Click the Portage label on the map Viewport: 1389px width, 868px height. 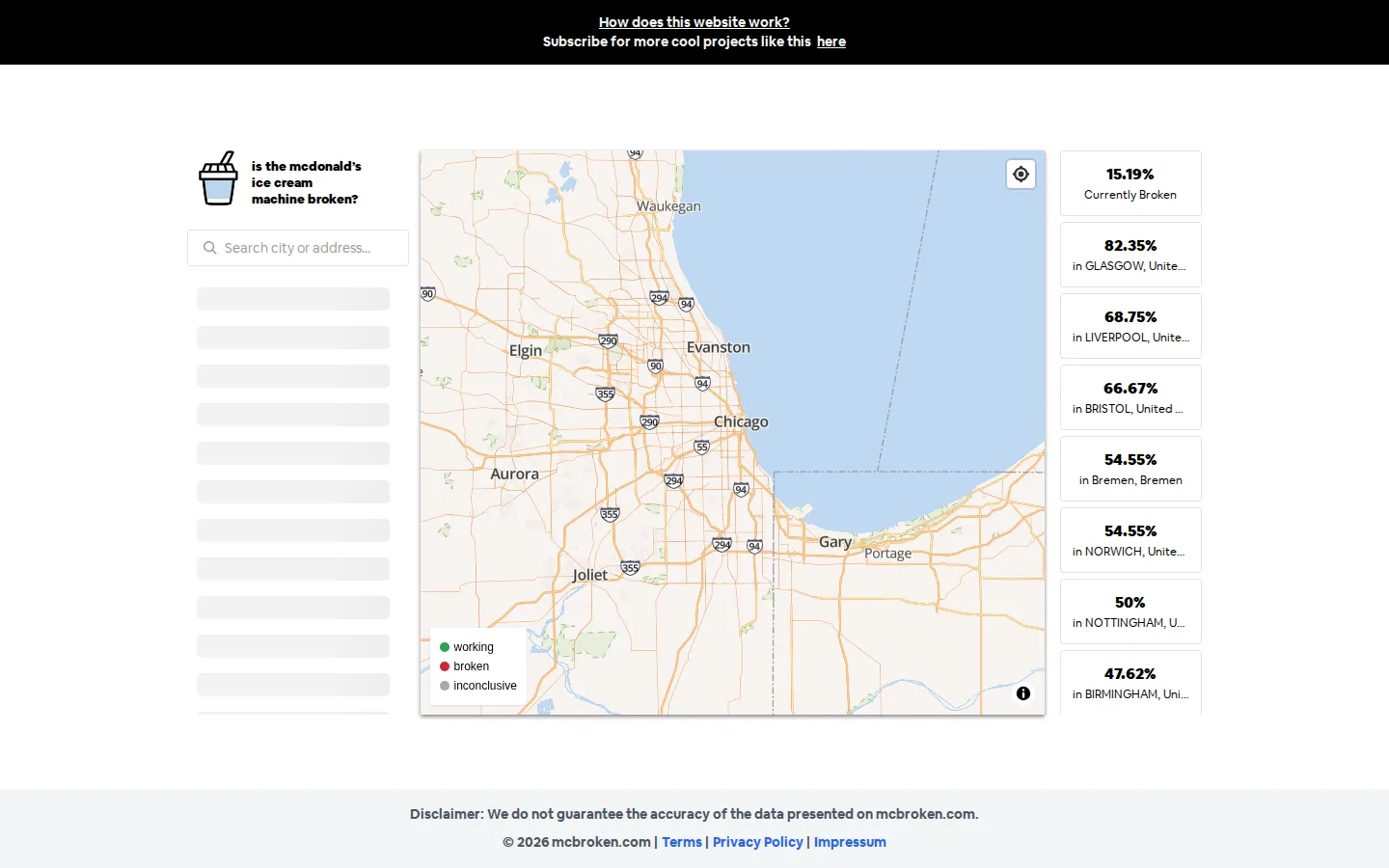coord(888,554)
